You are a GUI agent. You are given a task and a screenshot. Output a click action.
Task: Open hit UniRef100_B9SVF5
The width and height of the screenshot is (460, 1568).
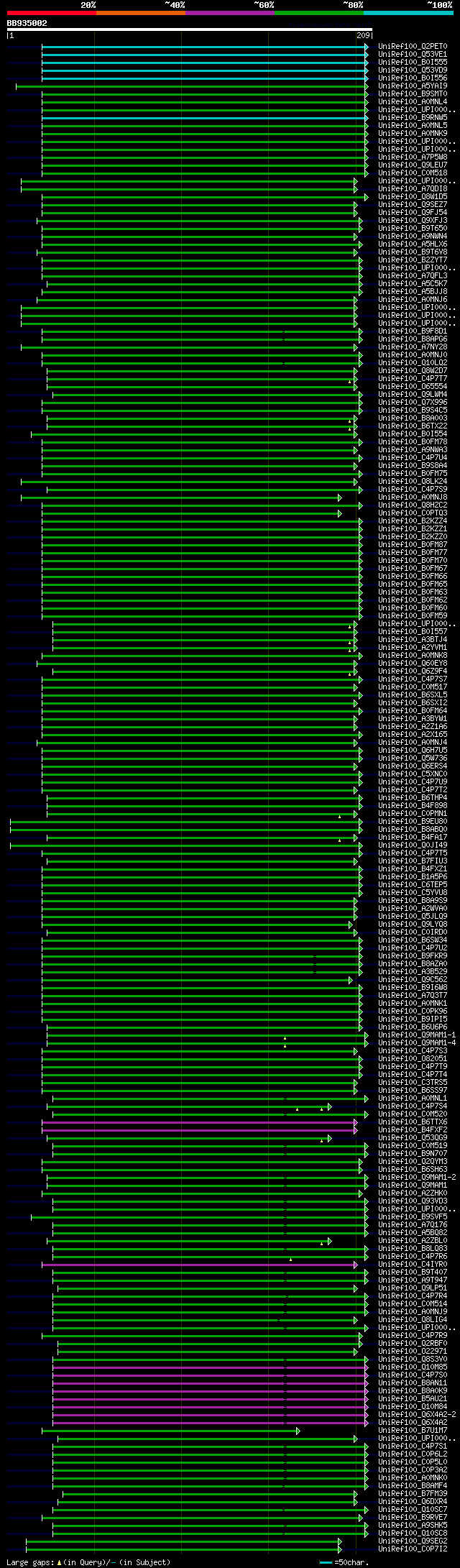pos(413,1217)
